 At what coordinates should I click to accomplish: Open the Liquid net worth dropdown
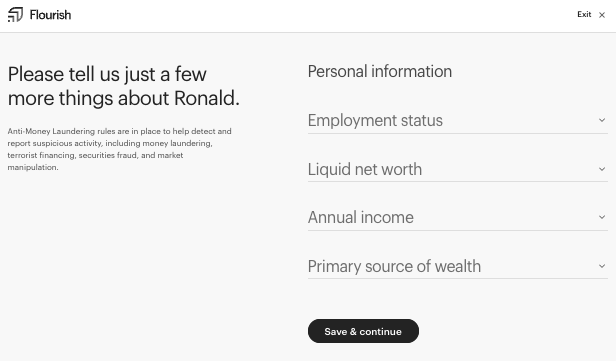458,169
